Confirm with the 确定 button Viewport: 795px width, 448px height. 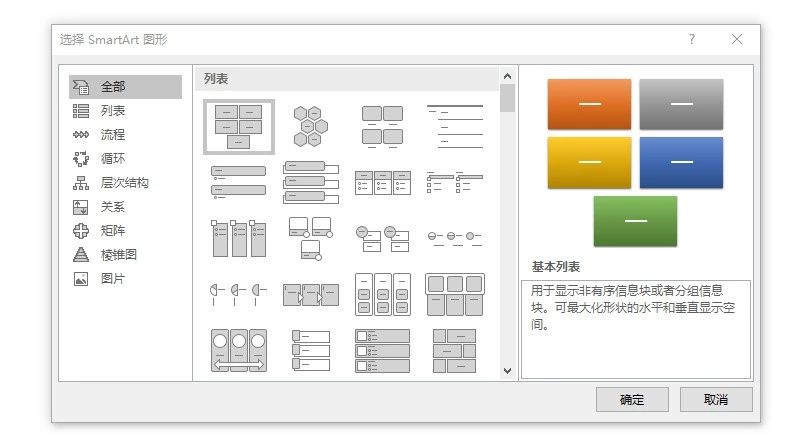632,399
